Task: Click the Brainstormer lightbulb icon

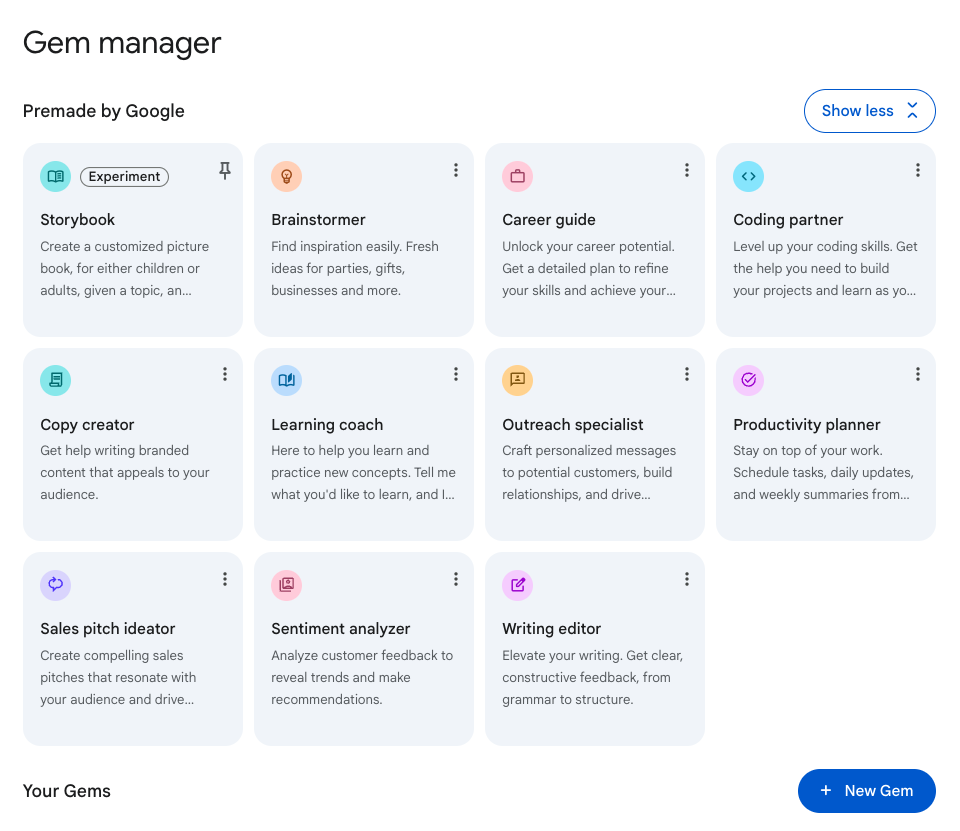Action: pyautogui.click(x=286, y=176)
